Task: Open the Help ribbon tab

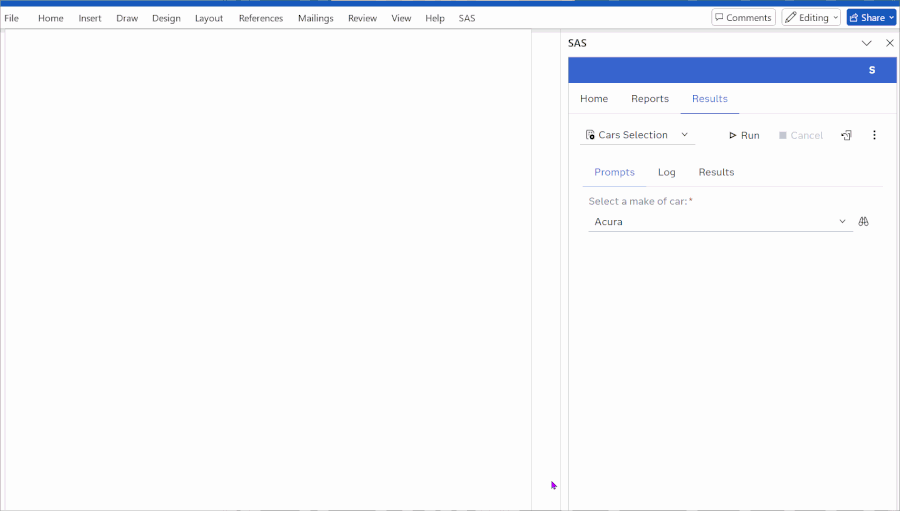Action: pyautogui.click(x=435, y=18)
